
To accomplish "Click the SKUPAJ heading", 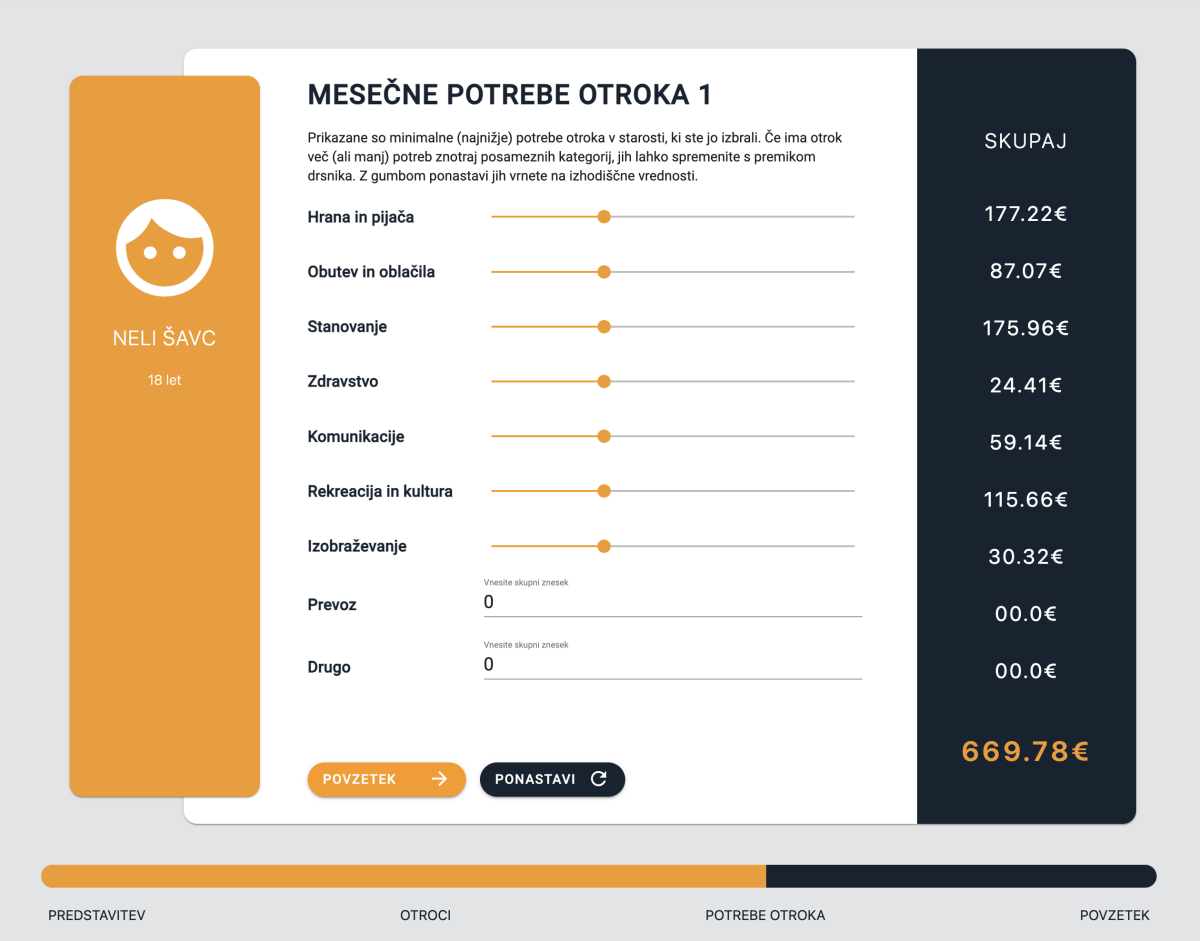I will click(1026, 141).
